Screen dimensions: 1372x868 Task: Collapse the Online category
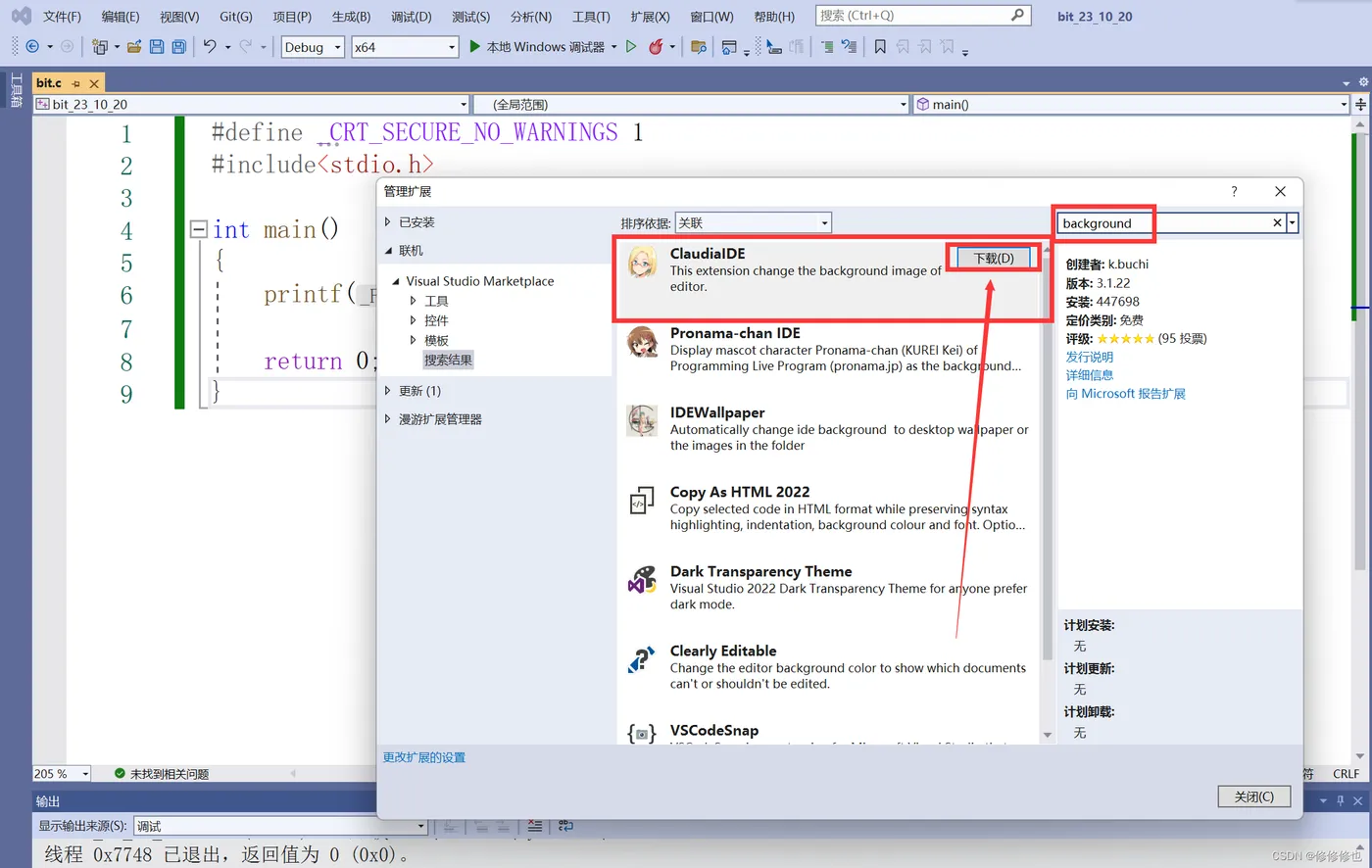click(388, 251)
